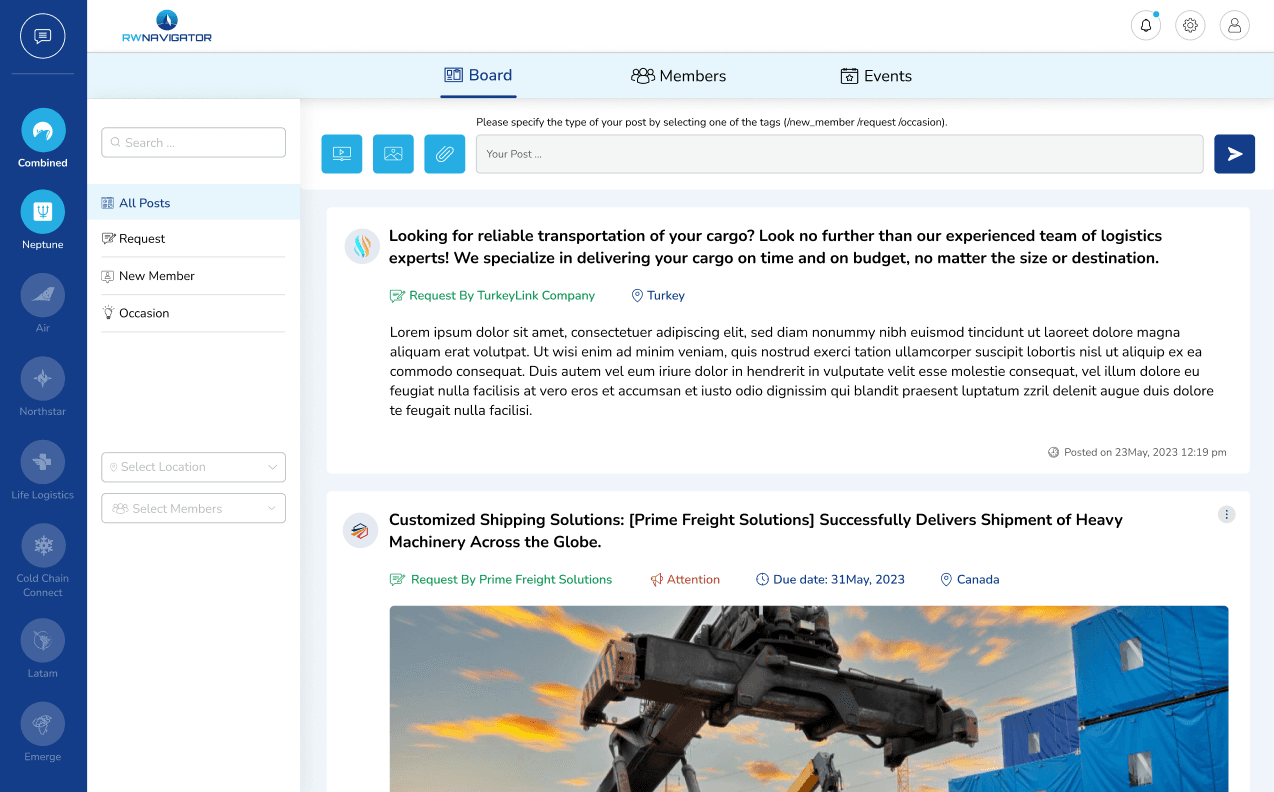This screenshot has height=792, width=1274.
Task: Focus the Search field
Action: click(x=193, y=143)
